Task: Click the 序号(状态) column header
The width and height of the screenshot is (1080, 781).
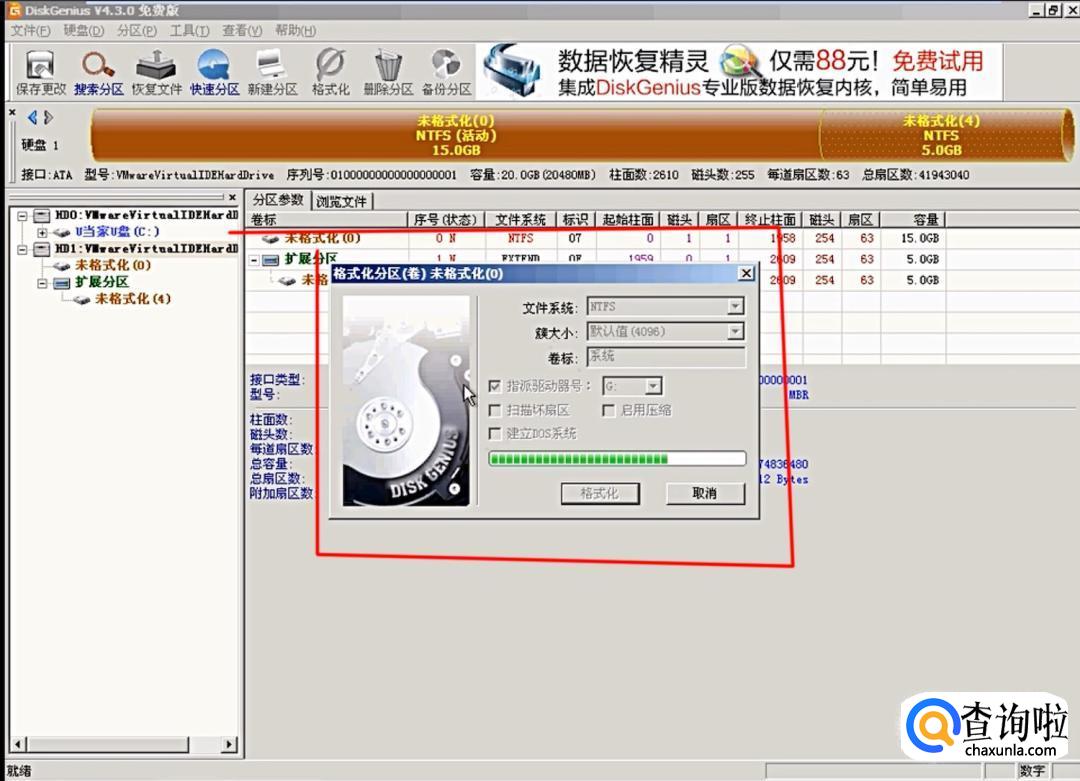Action: coord(446,220)
